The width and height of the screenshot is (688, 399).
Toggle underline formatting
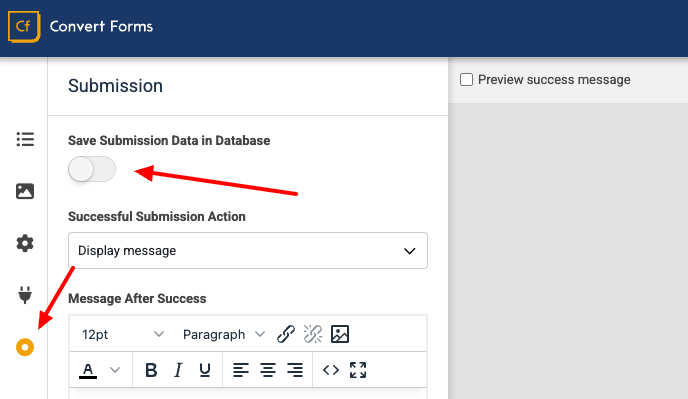click(204, 370)
